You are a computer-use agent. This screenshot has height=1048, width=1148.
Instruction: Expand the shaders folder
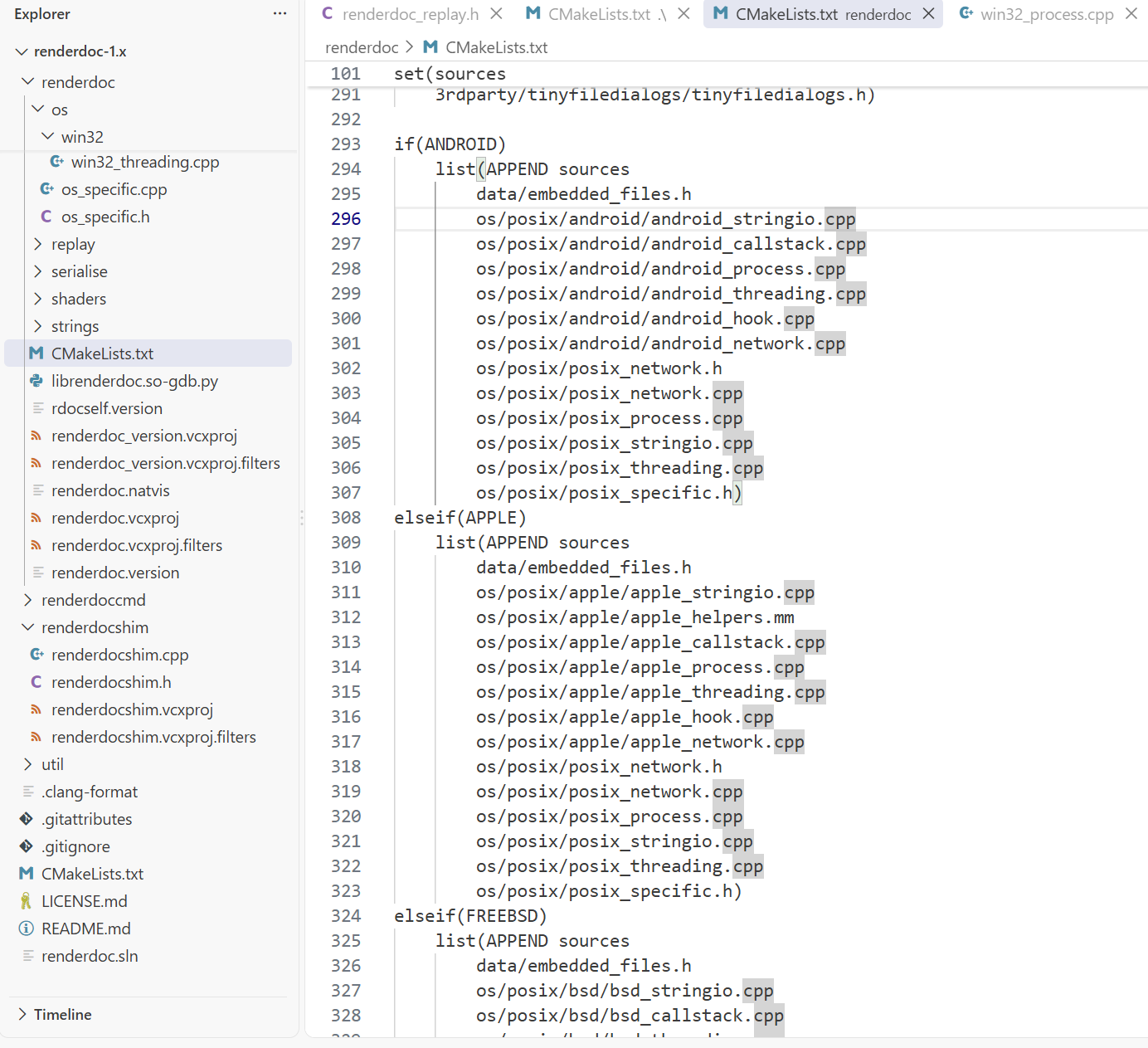(x=38, y=299)
